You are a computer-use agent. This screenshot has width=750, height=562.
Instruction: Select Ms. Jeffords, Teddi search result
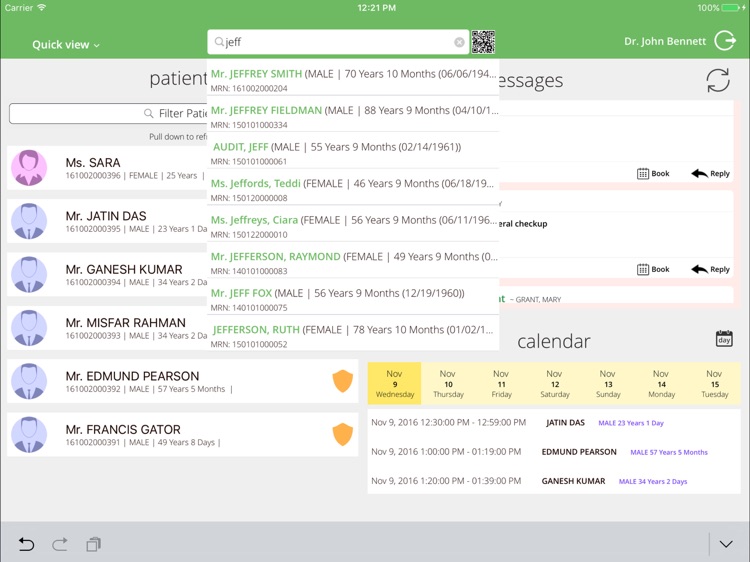click(x=353, y=187)
